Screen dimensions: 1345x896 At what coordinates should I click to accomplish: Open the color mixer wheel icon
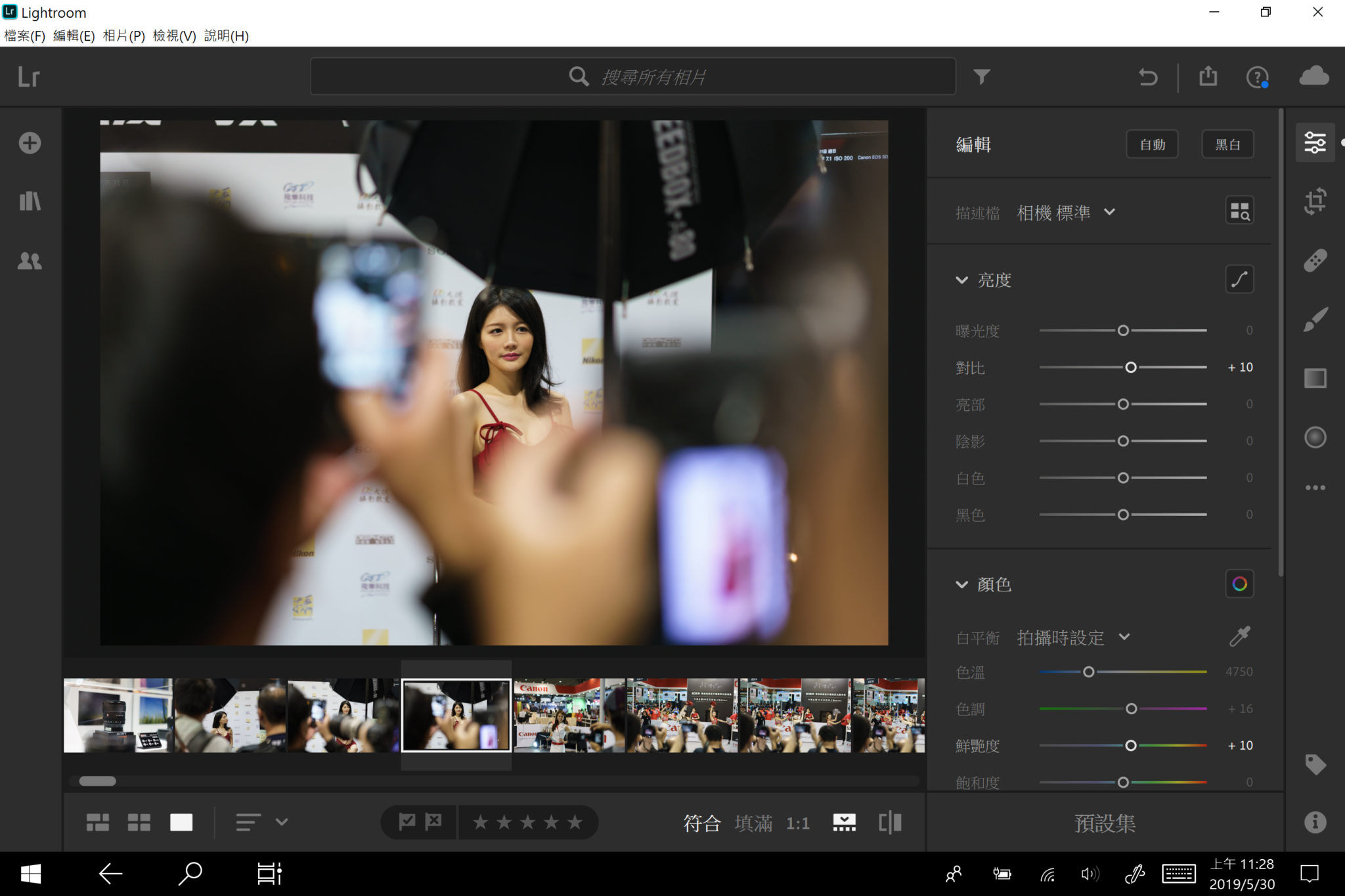(x=1239, y=584)
